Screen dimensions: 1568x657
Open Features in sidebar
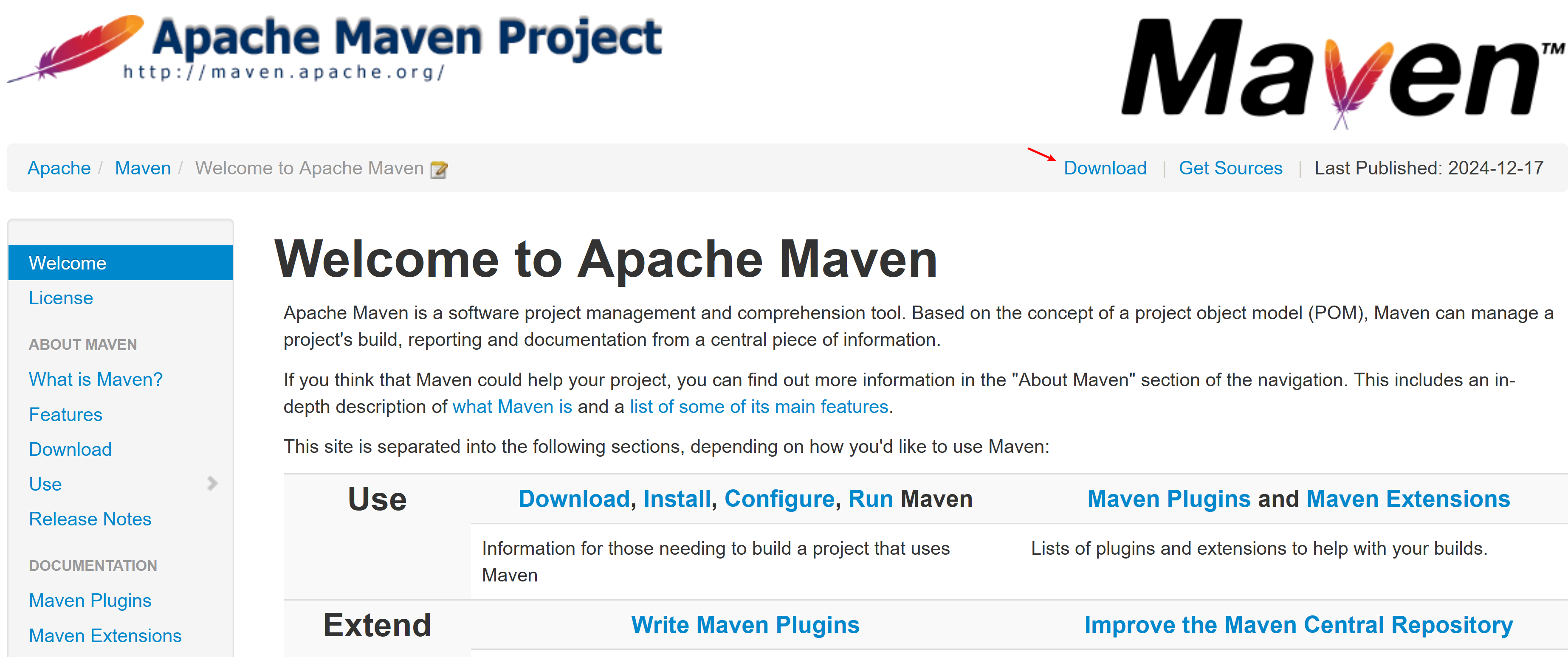coord(66,415)
